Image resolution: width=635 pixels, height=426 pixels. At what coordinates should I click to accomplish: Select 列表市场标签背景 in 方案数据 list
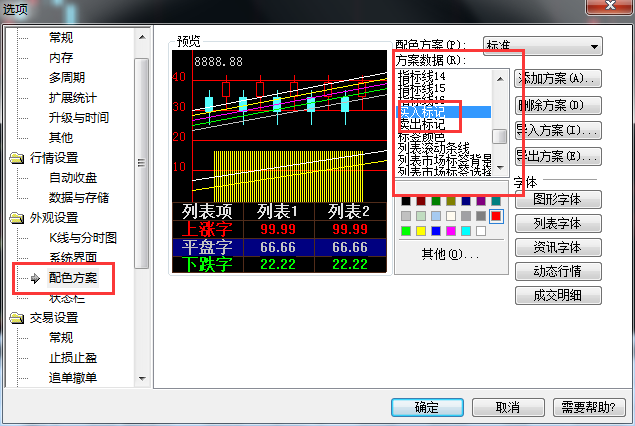tap(445, 160)
